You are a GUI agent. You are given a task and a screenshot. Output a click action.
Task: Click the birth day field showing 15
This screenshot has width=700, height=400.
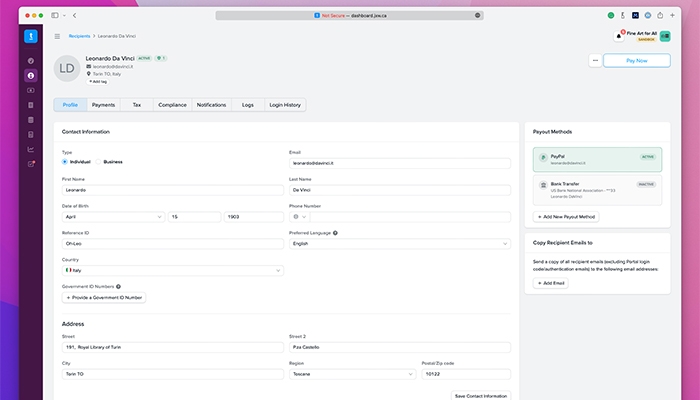[x=194, y=217]
